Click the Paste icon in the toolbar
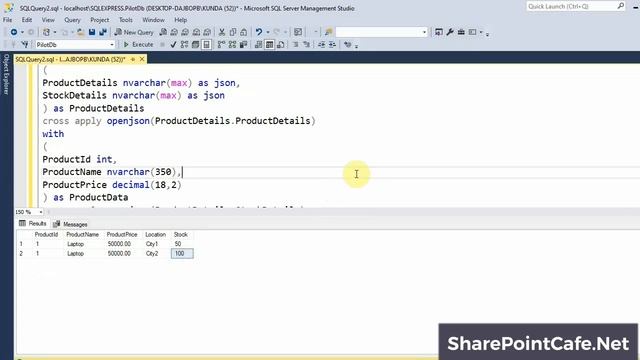This screenshot has width=640, height=360. point(244,32)
